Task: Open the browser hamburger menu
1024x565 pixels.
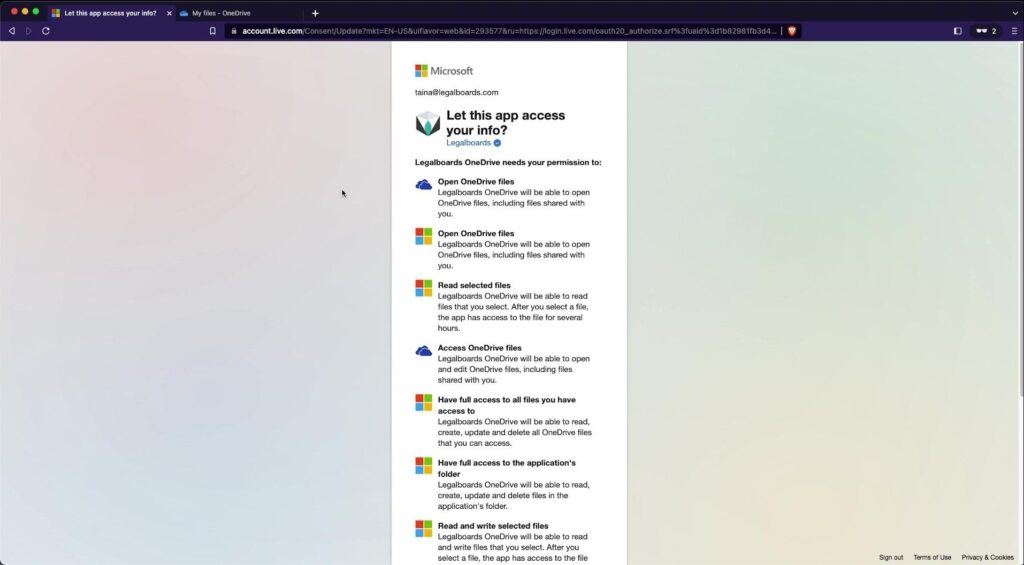Action: pos(1014,31)
